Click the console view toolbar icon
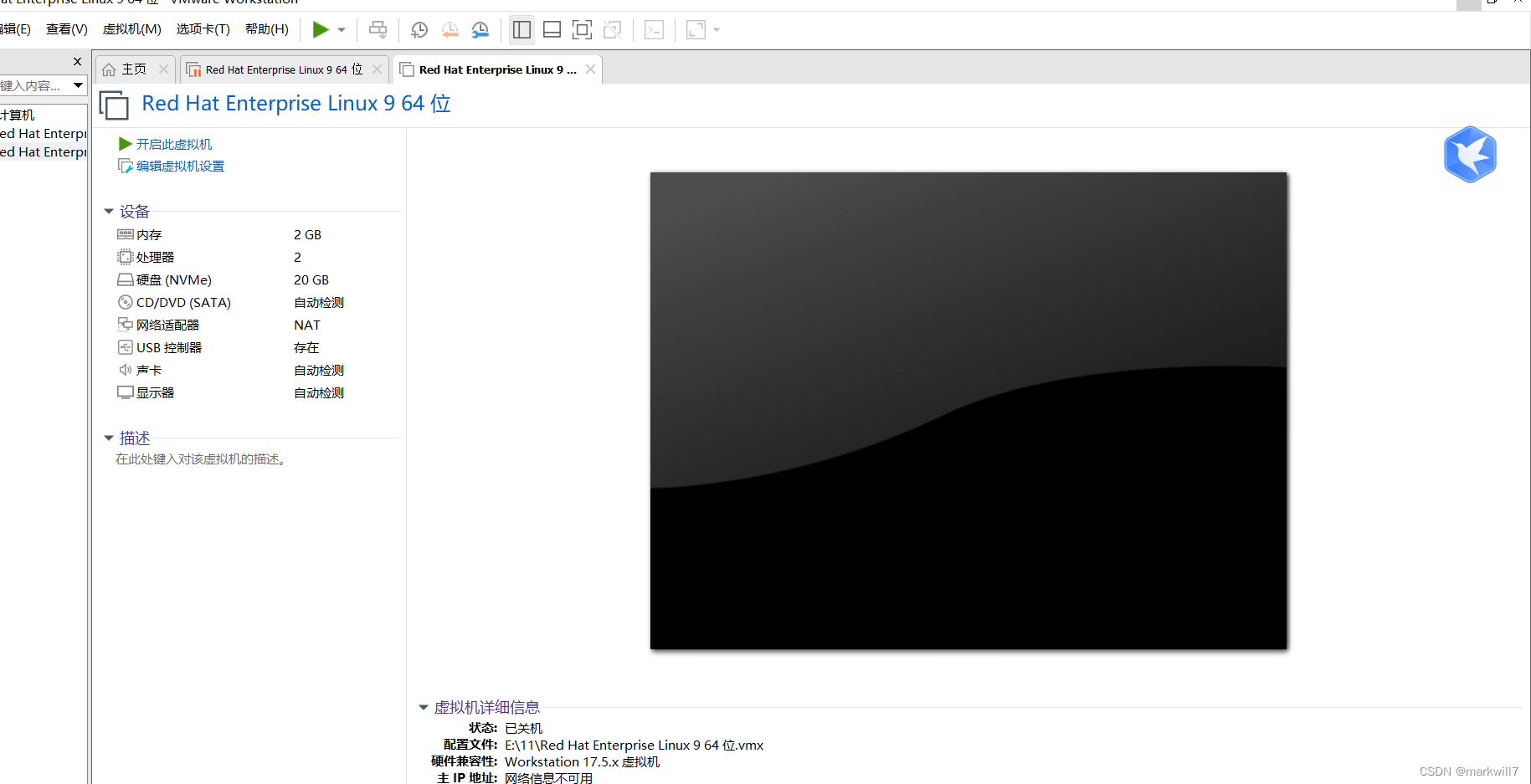This screenshot has width=1531, height=784. coord(655,30)
